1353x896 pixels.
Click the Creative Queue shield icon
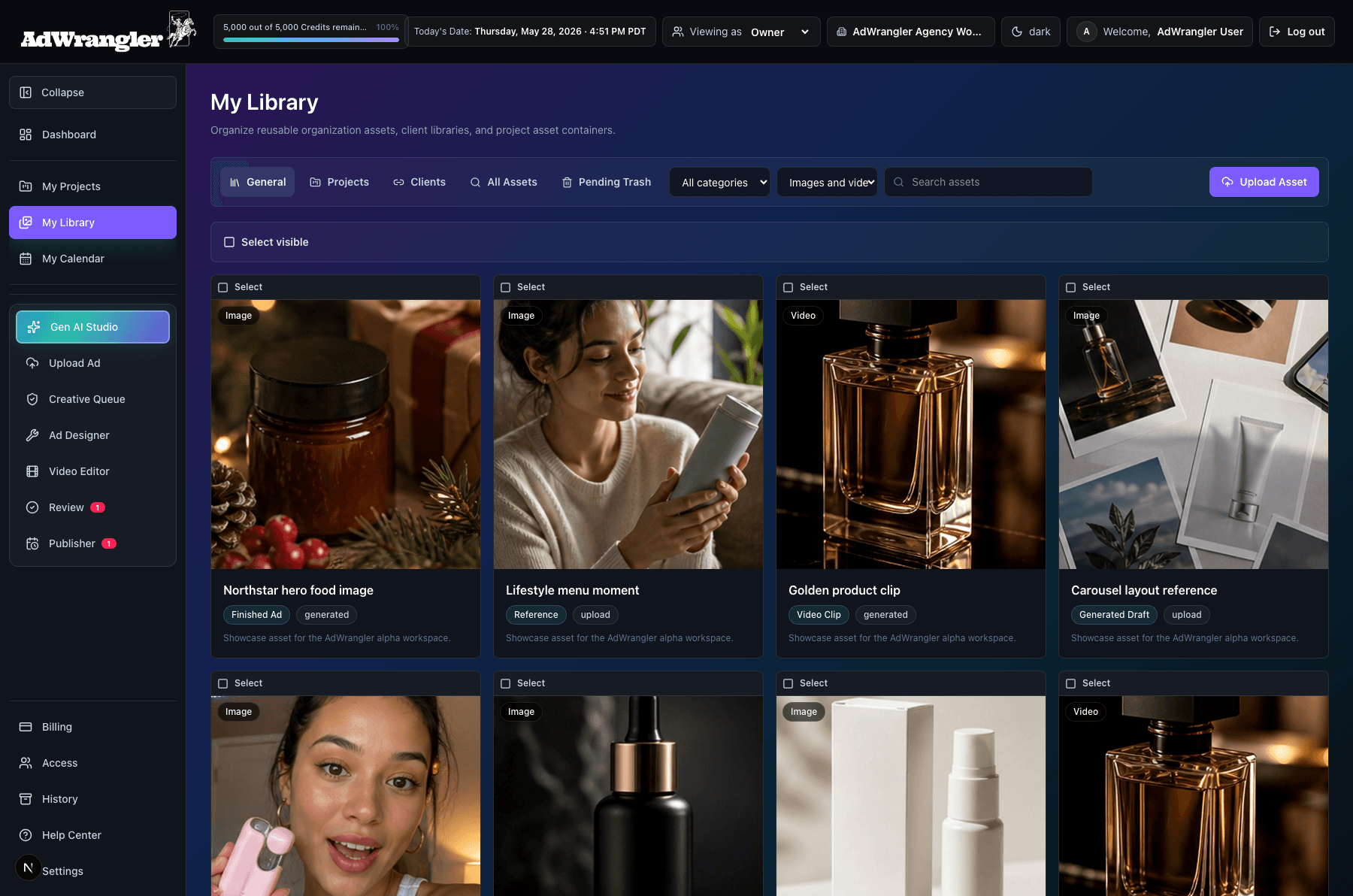[32, 399]
